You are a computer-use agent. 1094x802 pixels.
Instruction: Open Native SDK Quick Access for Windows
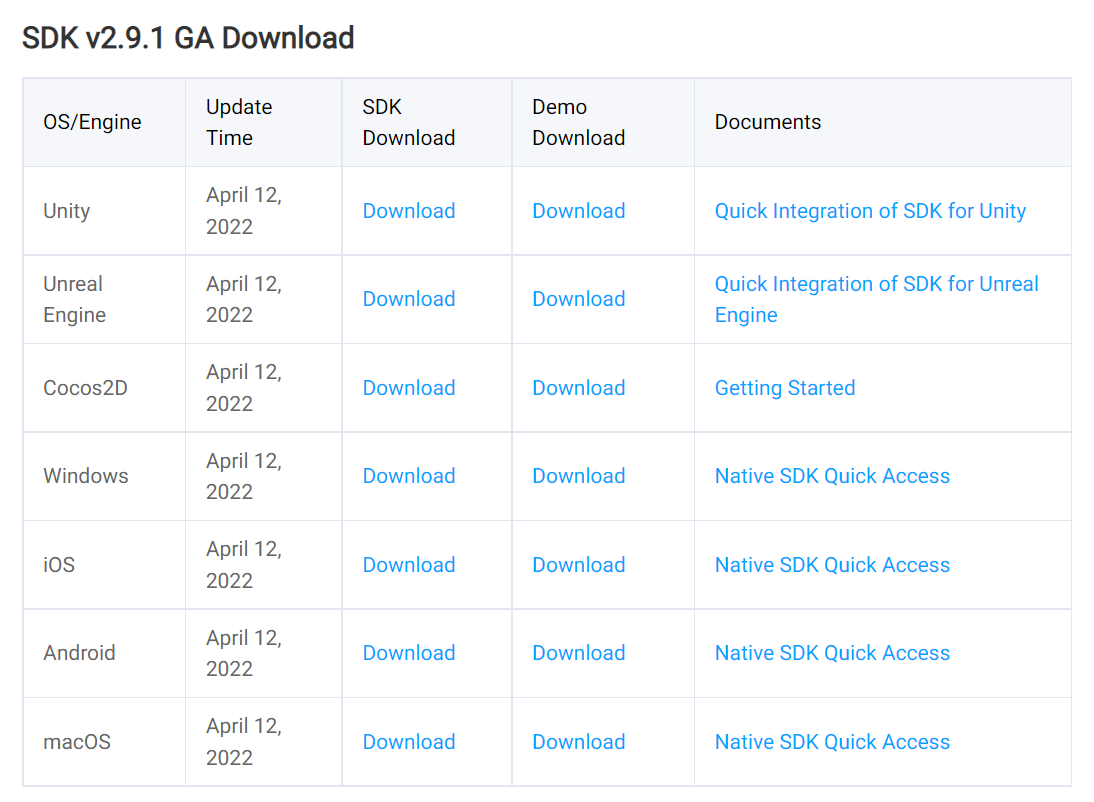832,476
